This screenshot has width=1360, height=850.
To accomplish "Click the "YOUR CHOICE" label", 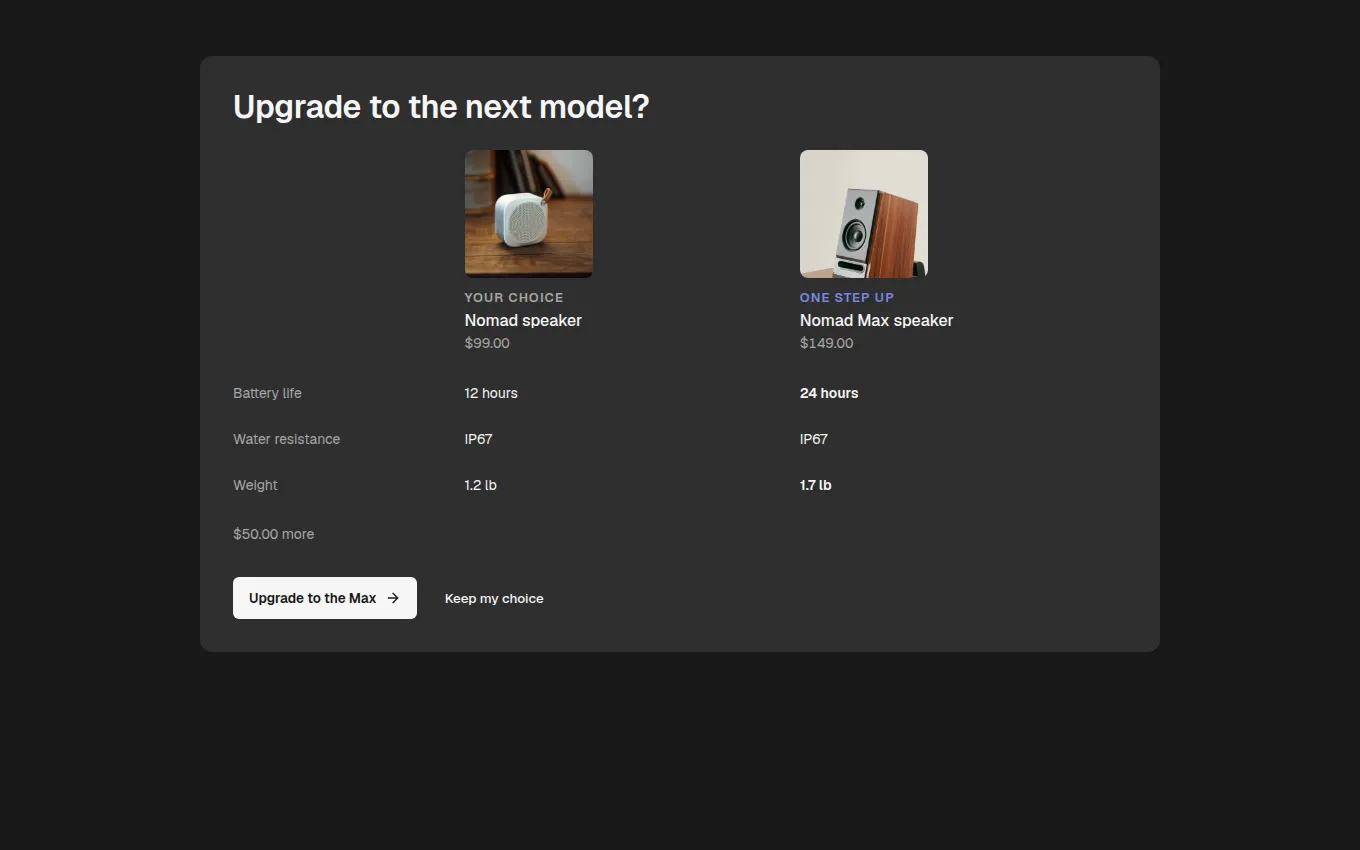I will [514, 297].
